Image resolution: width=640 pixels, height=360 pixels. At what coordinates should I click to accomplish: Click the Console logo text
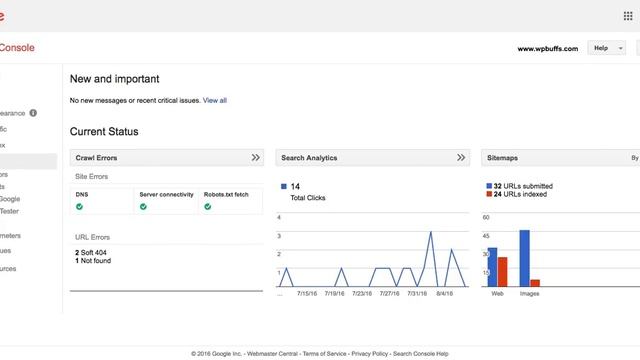click(x=17, y=47)
